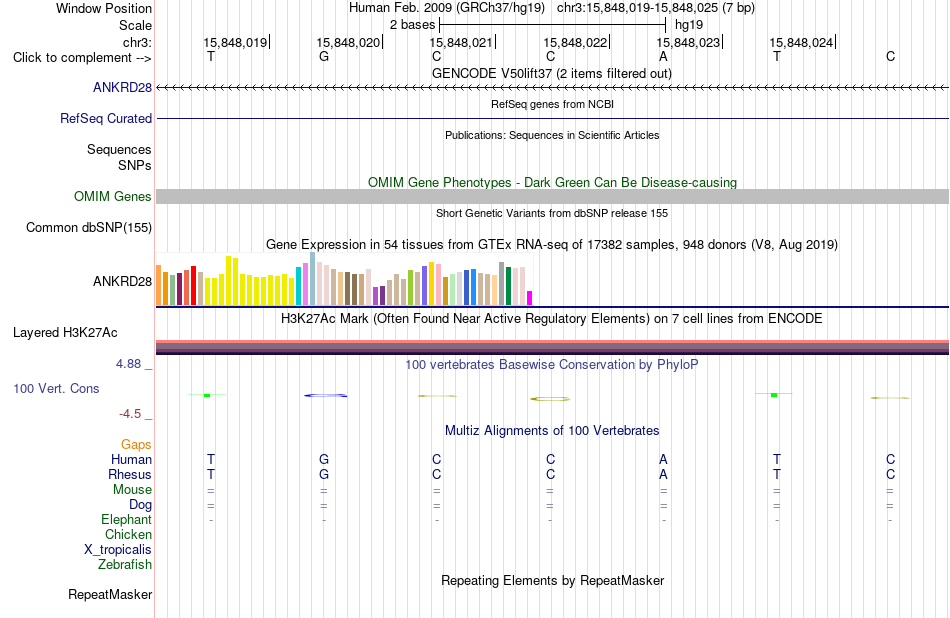Click the 100 Vert. Cons track label
The width and height of the screenshot is (950, 618).
56,388
